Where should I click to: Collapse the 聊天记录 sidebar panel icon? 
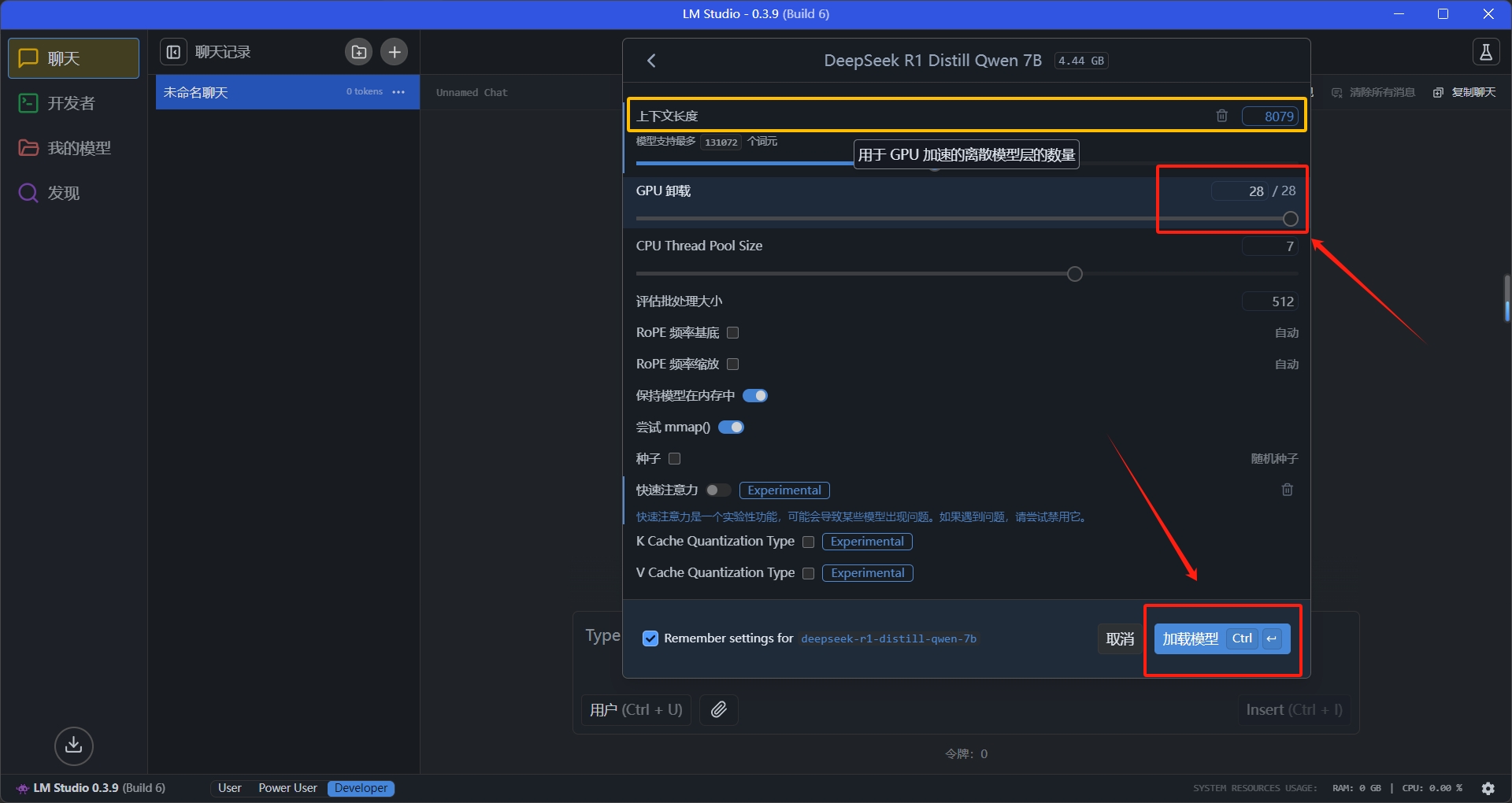click(174, 52)
